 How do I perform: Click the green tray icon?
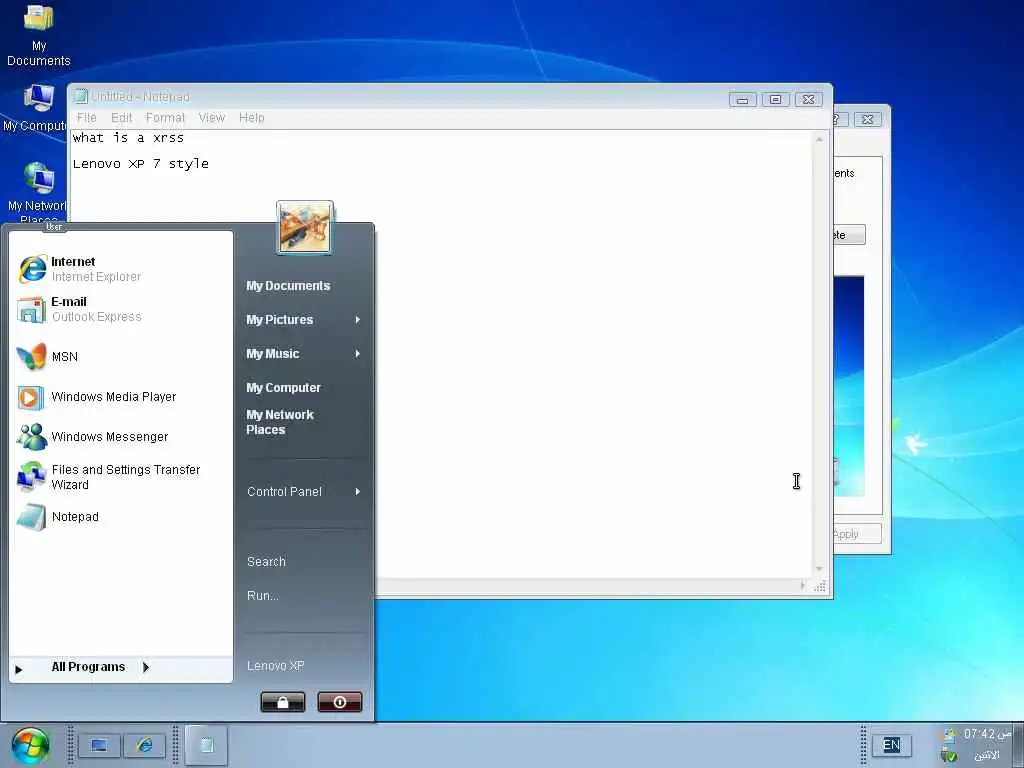pos(949,755)
